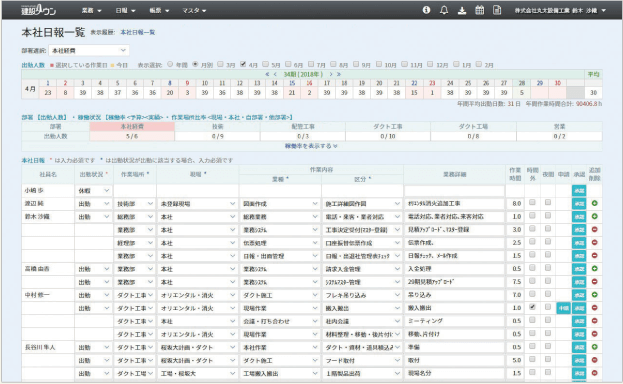Untick the 4月 month checkbox
The height and width of the screenshot is (384, 623).
[243, 64]
